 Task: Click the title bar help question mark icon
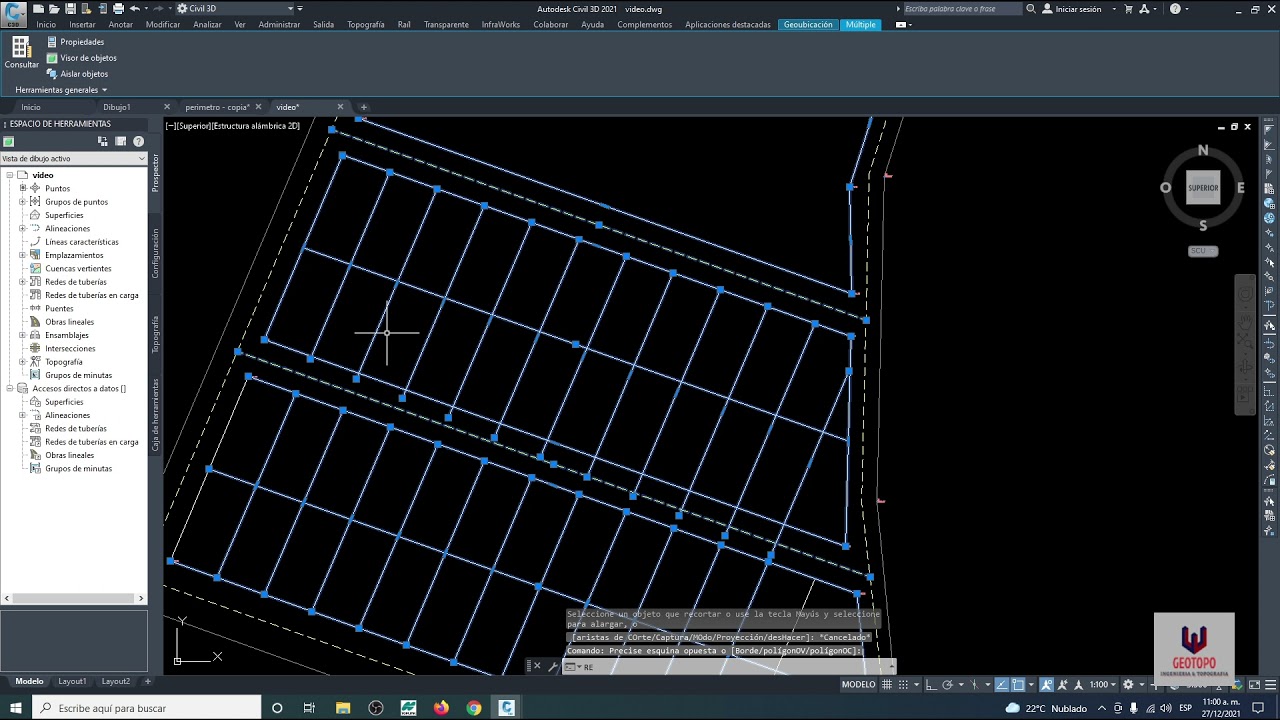pos(1175,9)
